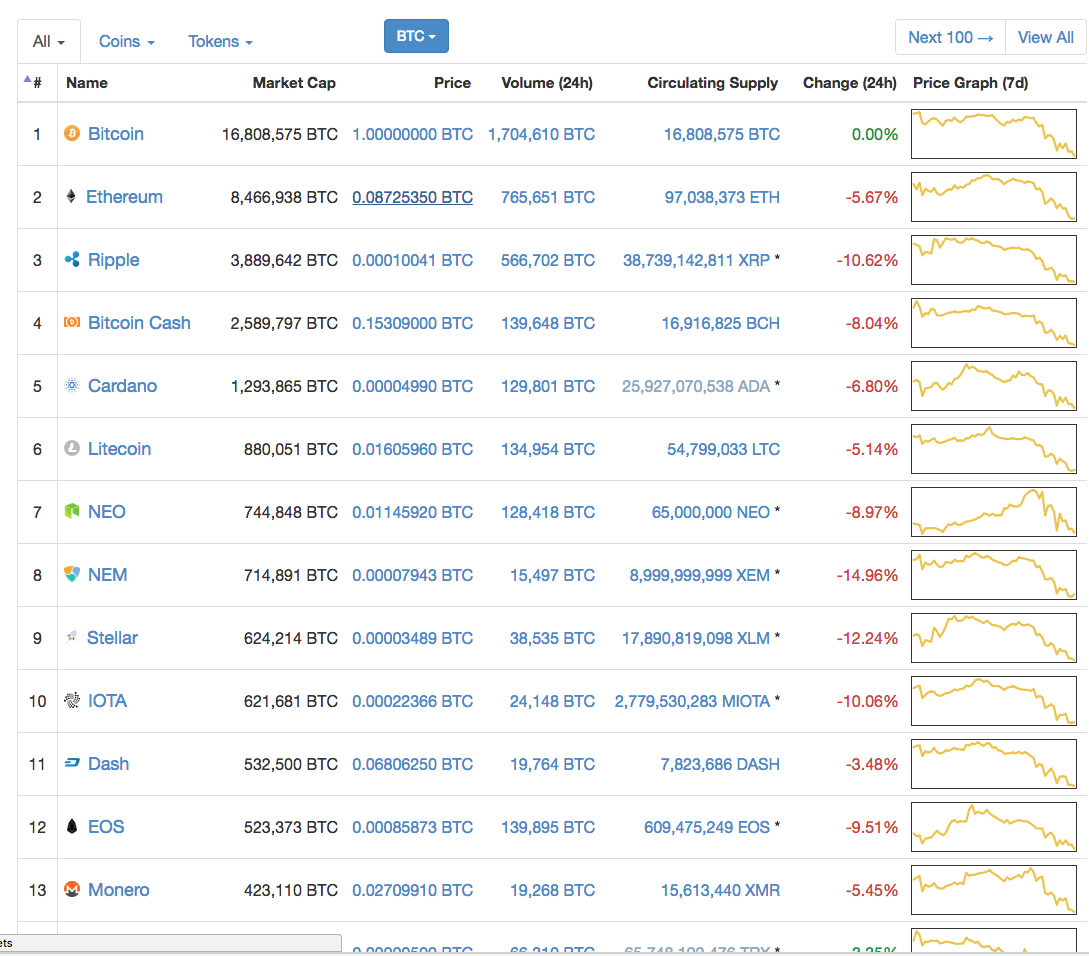Click the IOTA logo icon
This screenshot has width=1089, height=956.
click(72, 700)
